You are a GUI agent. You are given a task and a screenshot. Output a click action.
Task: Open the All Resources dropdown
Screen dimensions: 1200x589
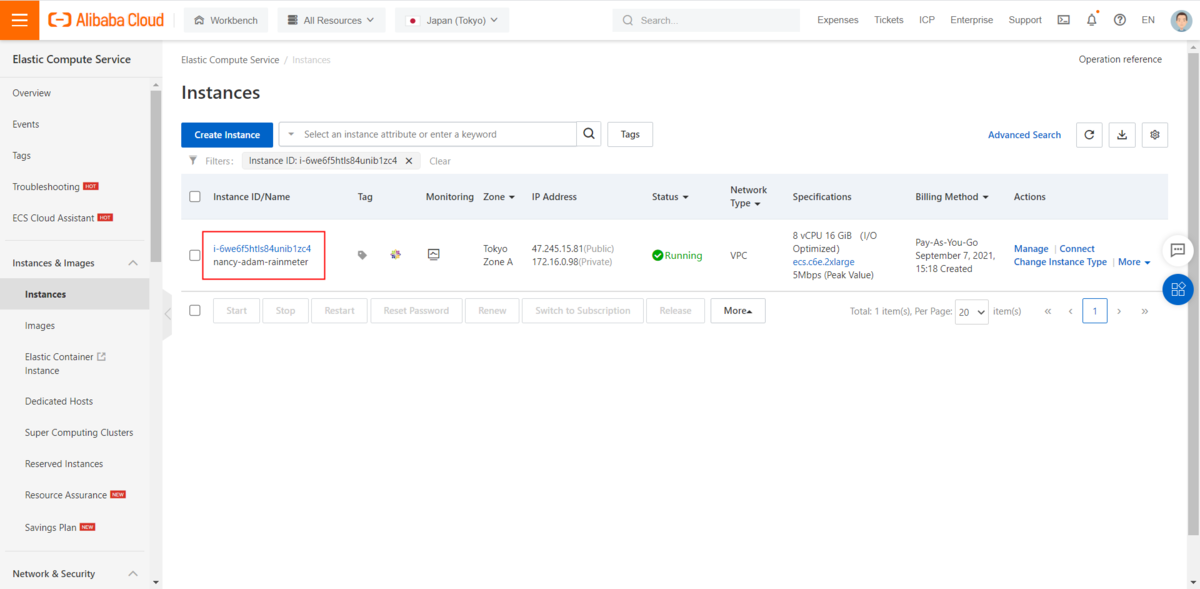pyautogui.click(x=330, y=20)
